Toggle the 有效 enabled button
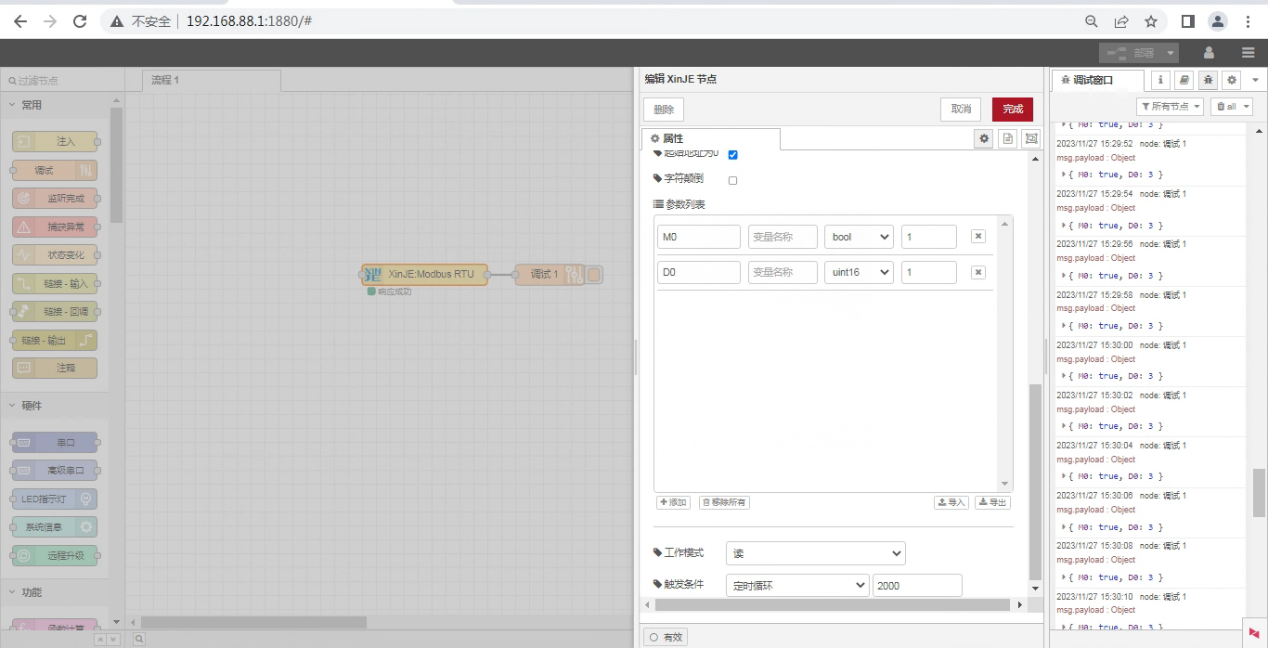This screenshot has height=648, width=1268. coord(666,637)
